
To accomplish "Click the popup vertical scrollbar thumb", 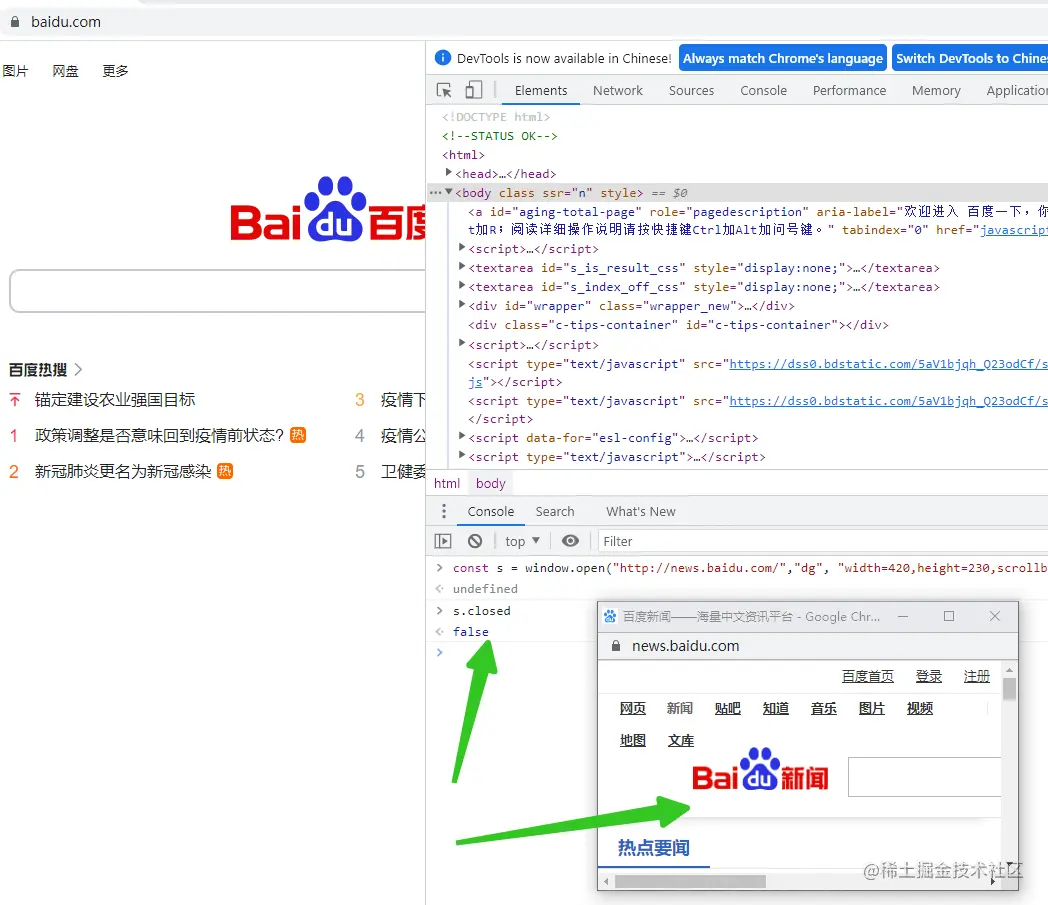I will click(x=1009, y=688).
